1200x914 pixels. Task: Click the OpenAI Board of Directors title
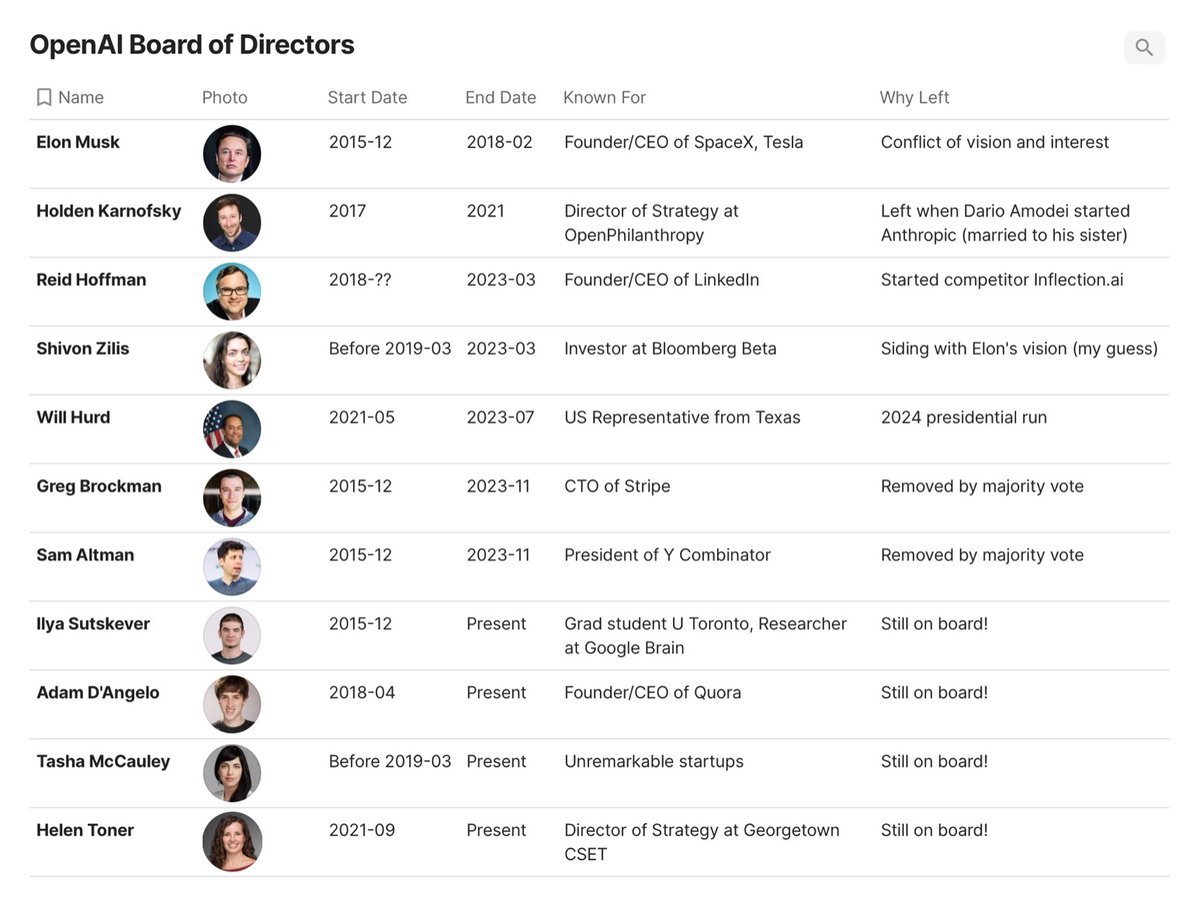(x=192, y=45)
